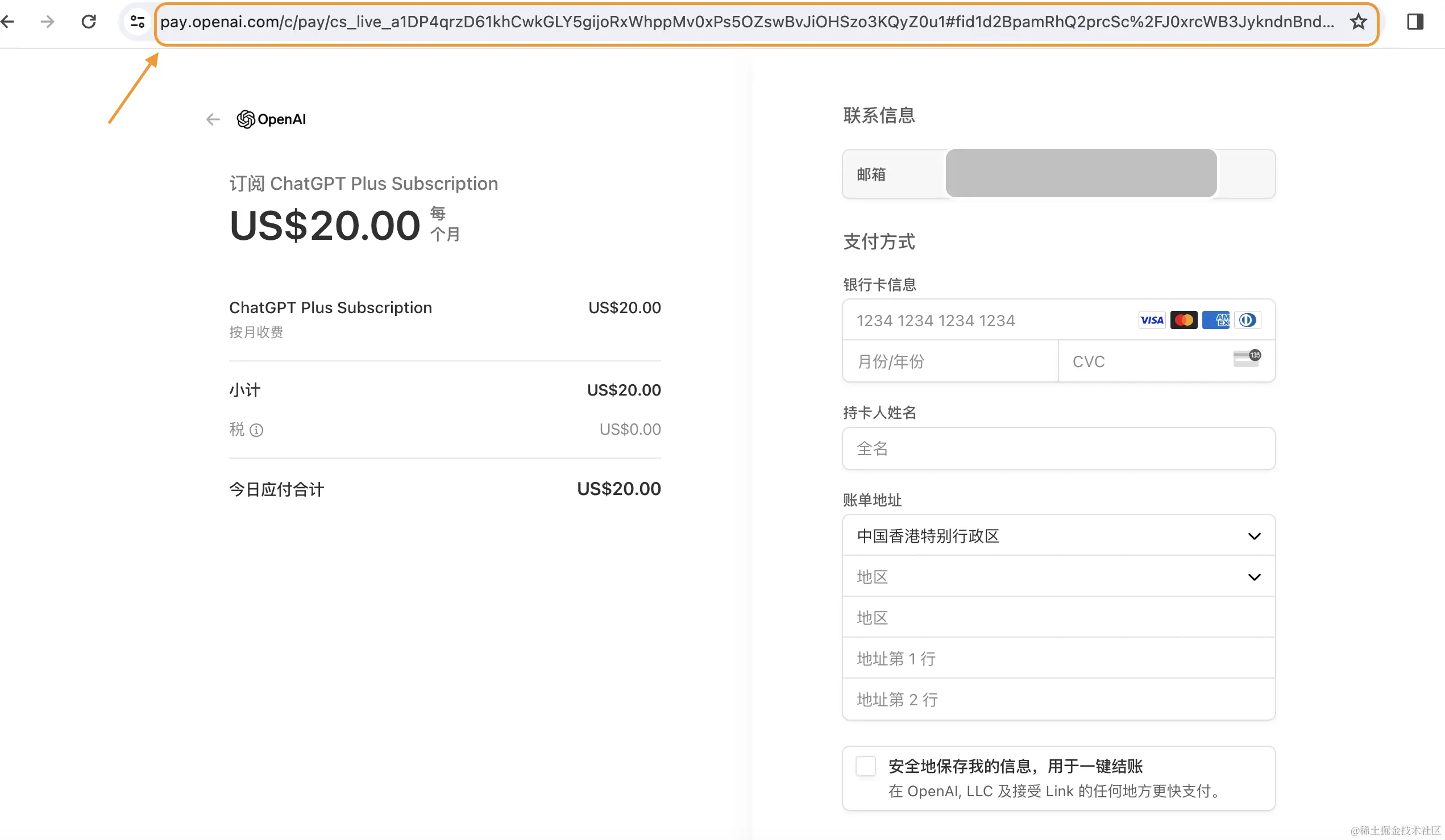Viewport: 1445px width, 840px height.
Task: Open the country dropdown showing 中国香港特别行政区
Action: click(x=1058, y=535)
